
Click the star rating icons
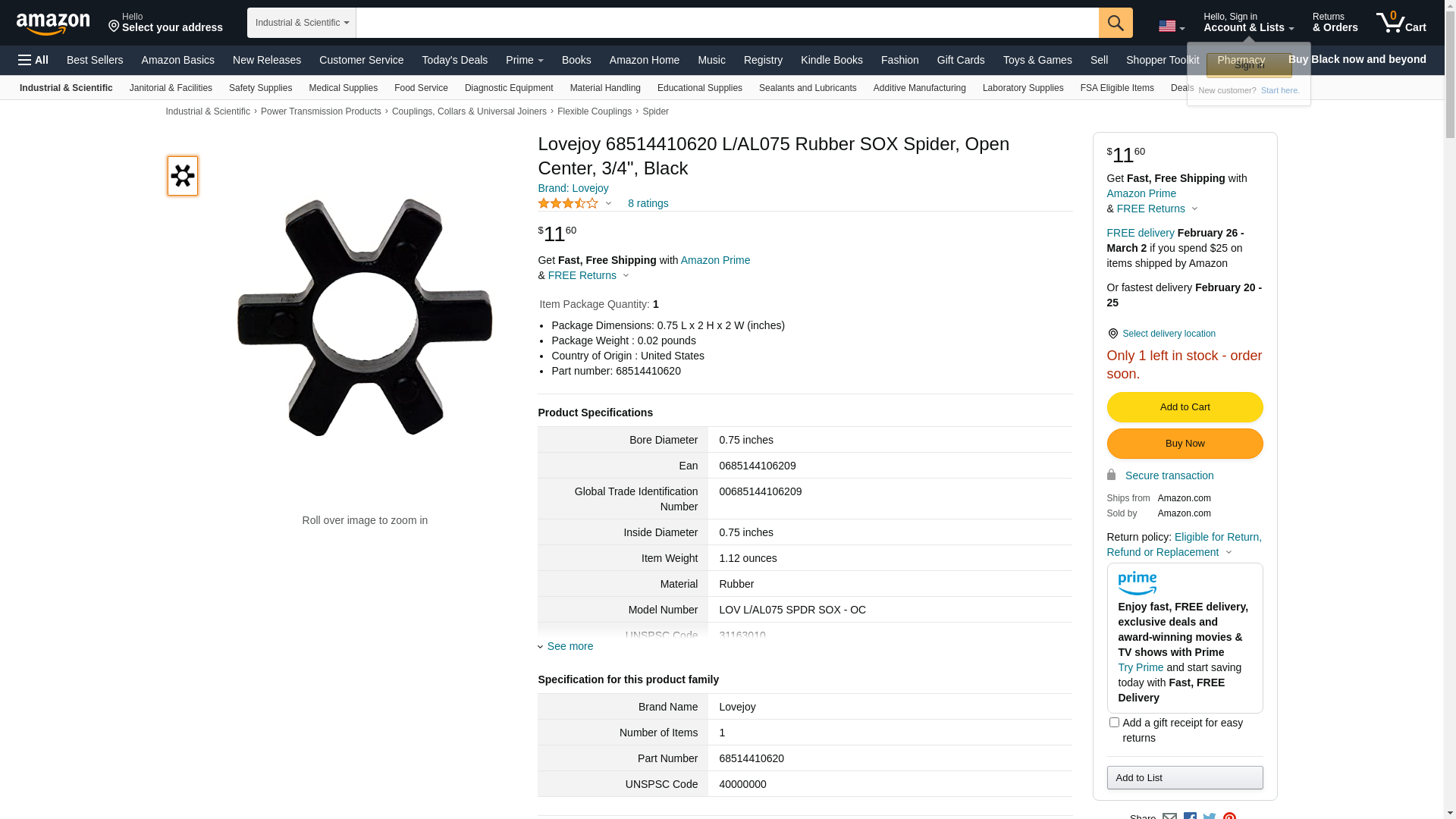(568, 203)
